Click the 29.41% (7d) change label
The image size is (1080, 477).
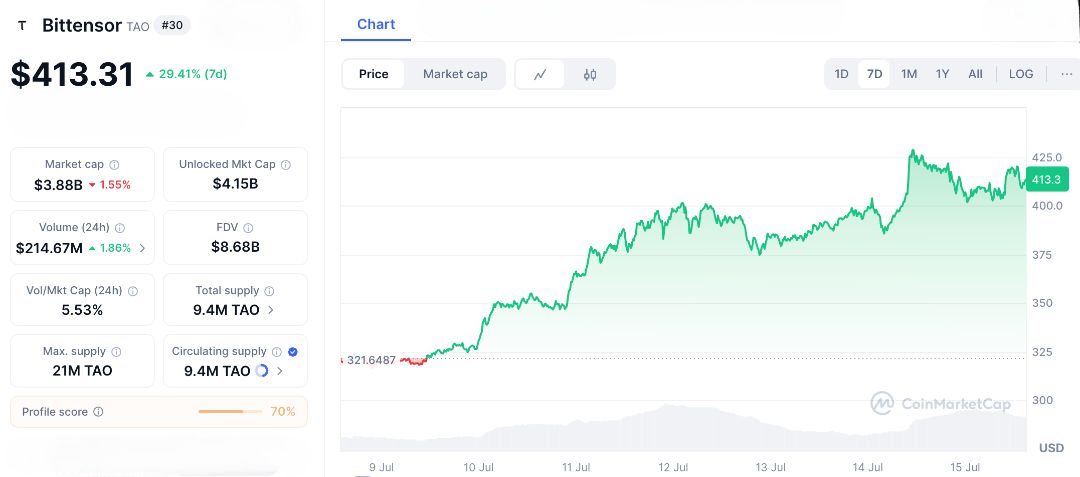pos(186,74)
